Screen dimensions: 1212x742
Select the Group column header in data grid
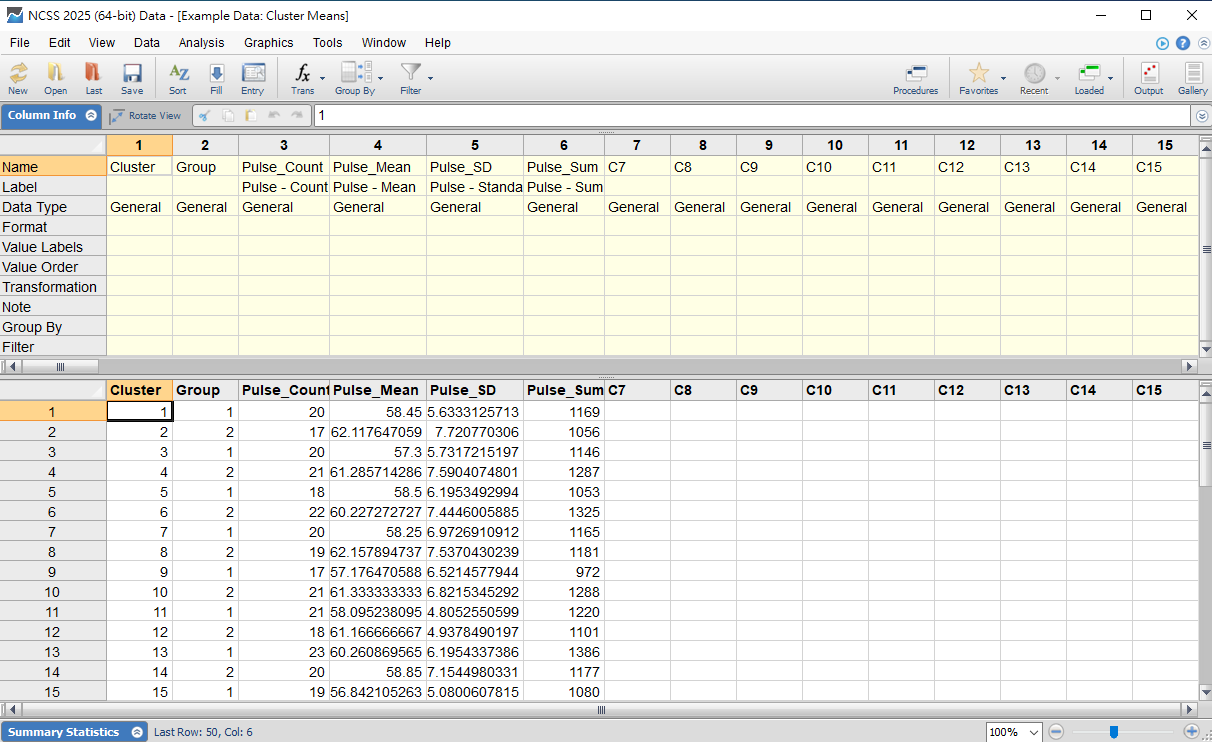coord(205,390)
